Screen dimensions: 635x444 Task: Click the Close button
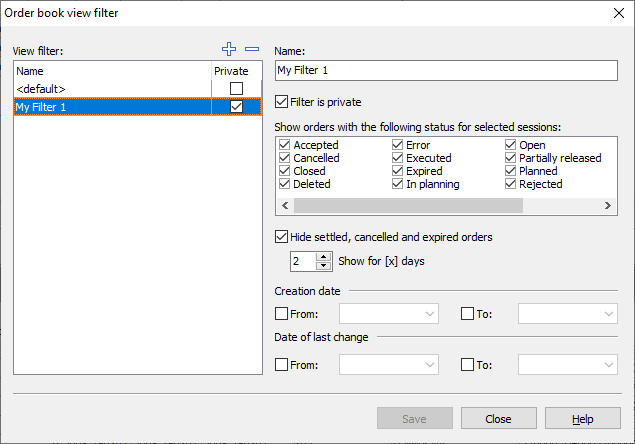pos(498,419)
